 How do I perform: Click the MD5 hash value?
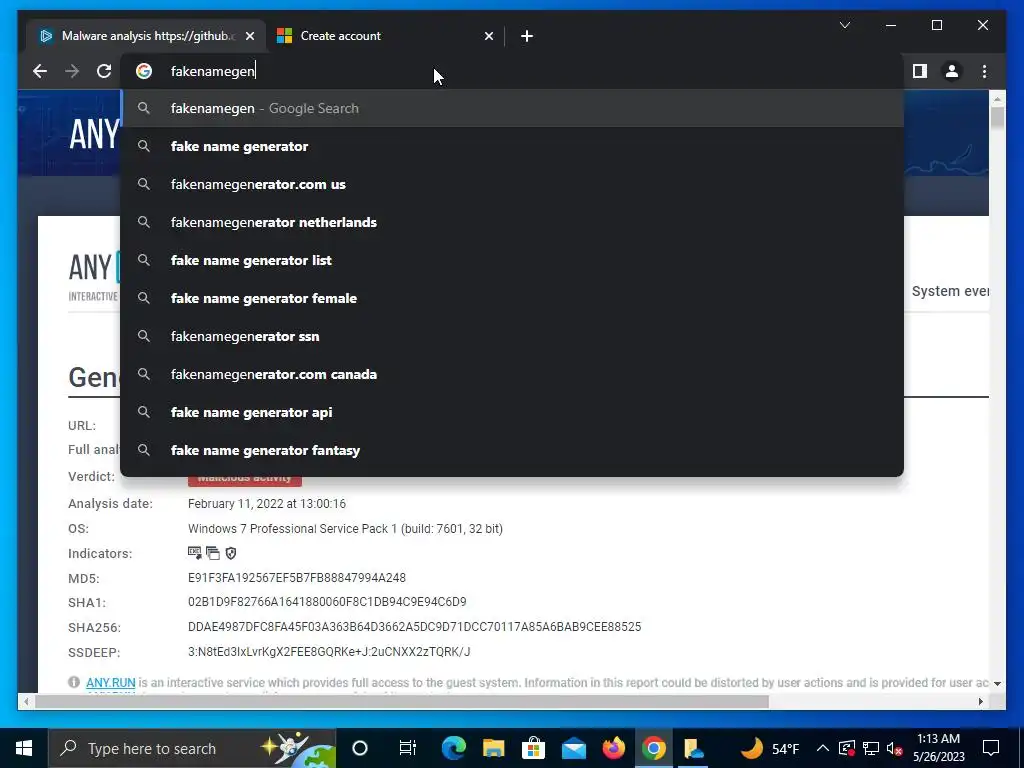pyautogui.click(x=296, y=578)
